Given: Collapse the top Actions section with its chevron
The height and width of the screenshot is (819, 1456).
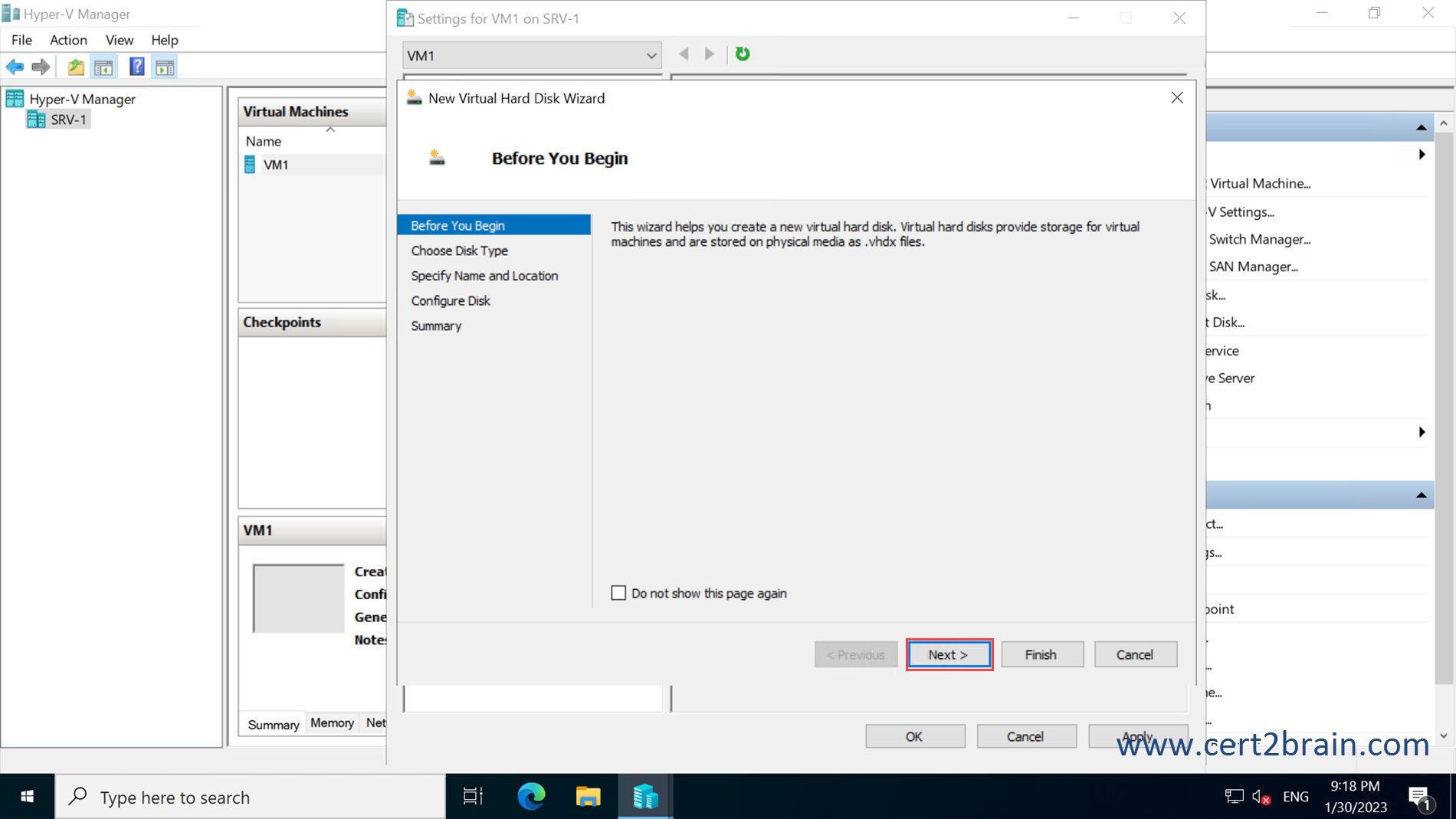Looking at the screenshot, I should tap(1422, 126).
